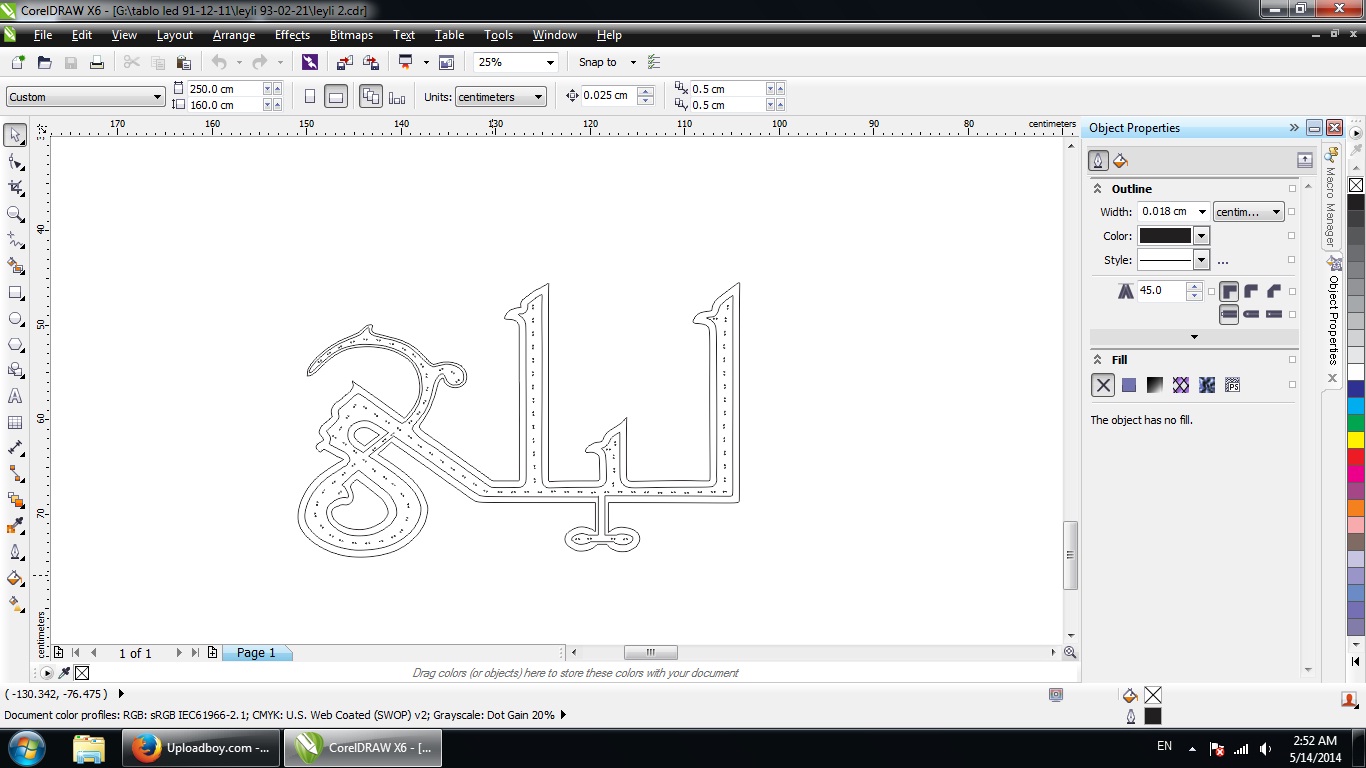Choose Uniform fill type in Fill section
1366x768 pixels.
pos(1129,385)
